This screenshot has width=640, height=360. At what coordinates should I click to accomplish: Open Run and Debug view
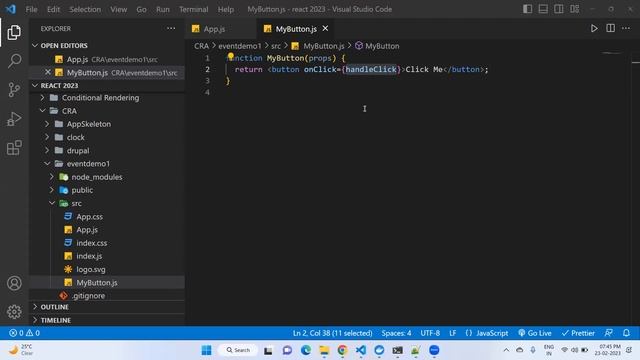click(x=14, y=119)
